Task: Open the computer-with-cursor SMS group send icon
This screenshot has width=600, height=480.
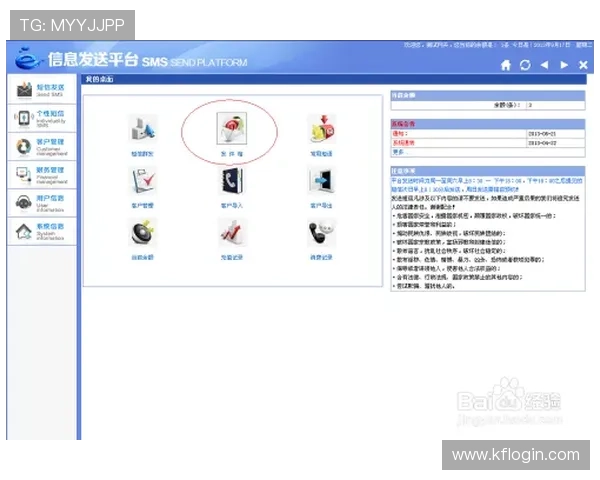Action: [142, 129]
